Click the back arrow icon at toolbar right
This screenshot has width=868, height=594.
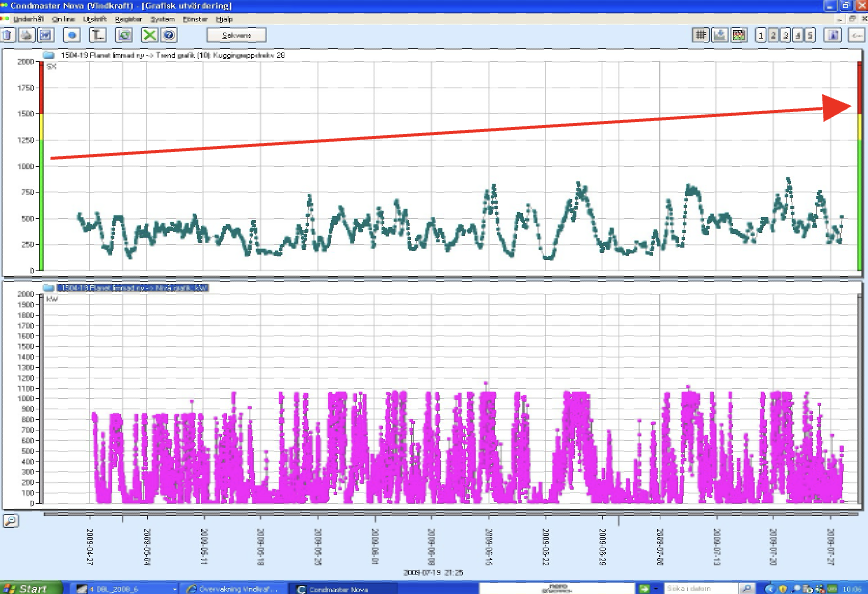[x=857, y=35]
